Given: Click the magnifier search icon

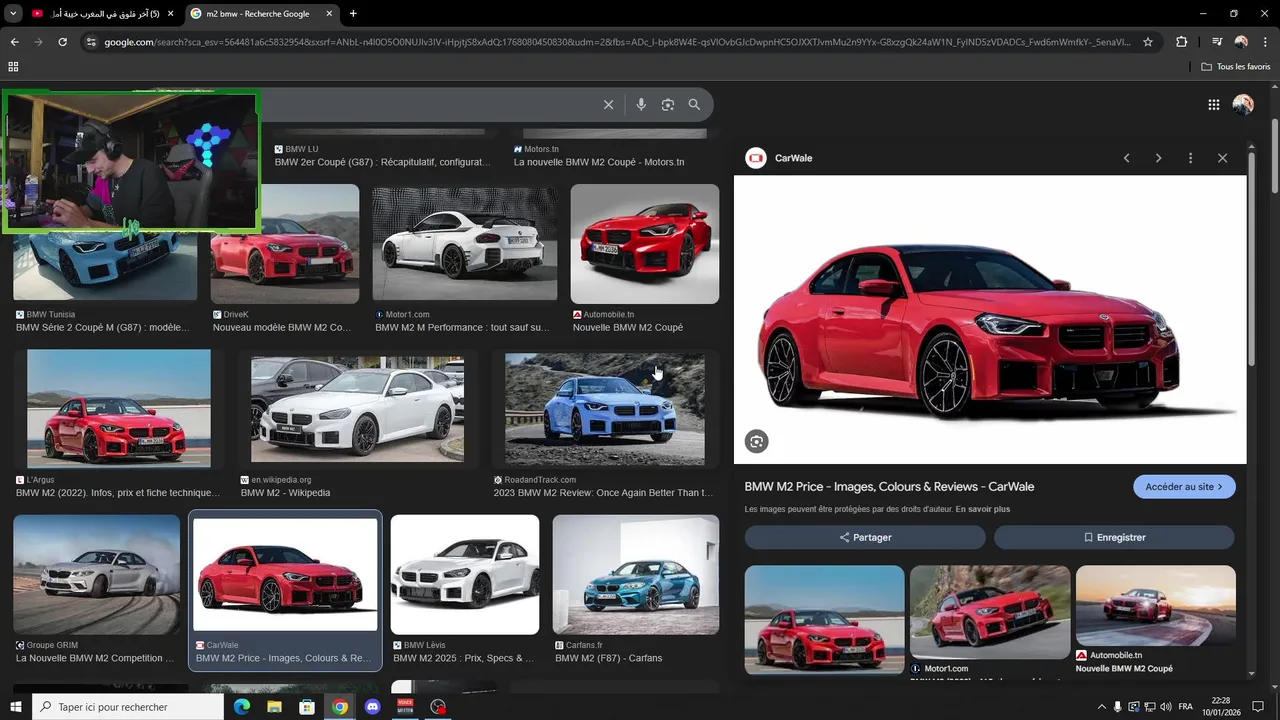Looking at the screenshot, I should coord(694,105).
